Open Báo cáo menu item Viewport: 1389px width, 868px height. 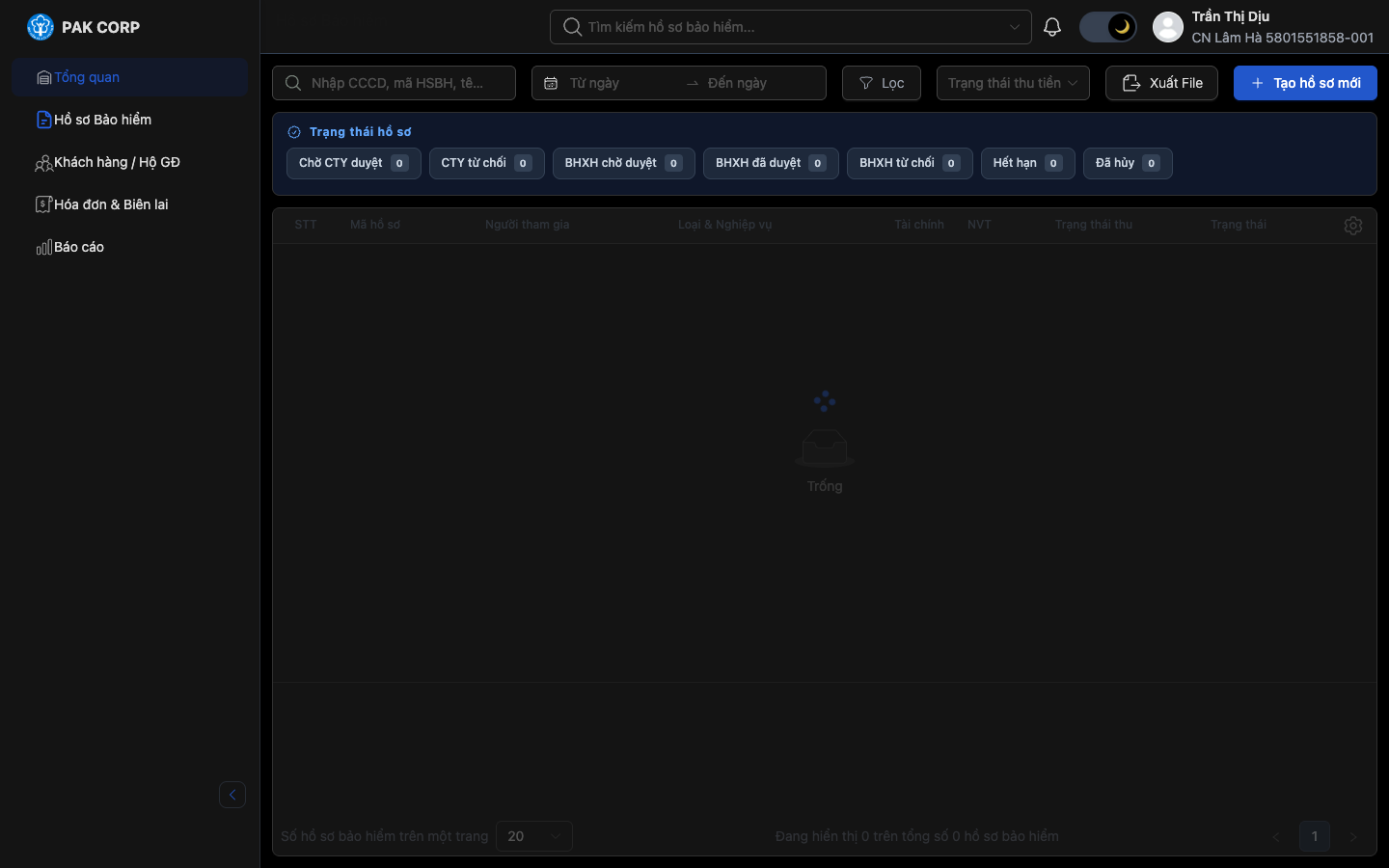pyautogui.click(x=129, y=247)
